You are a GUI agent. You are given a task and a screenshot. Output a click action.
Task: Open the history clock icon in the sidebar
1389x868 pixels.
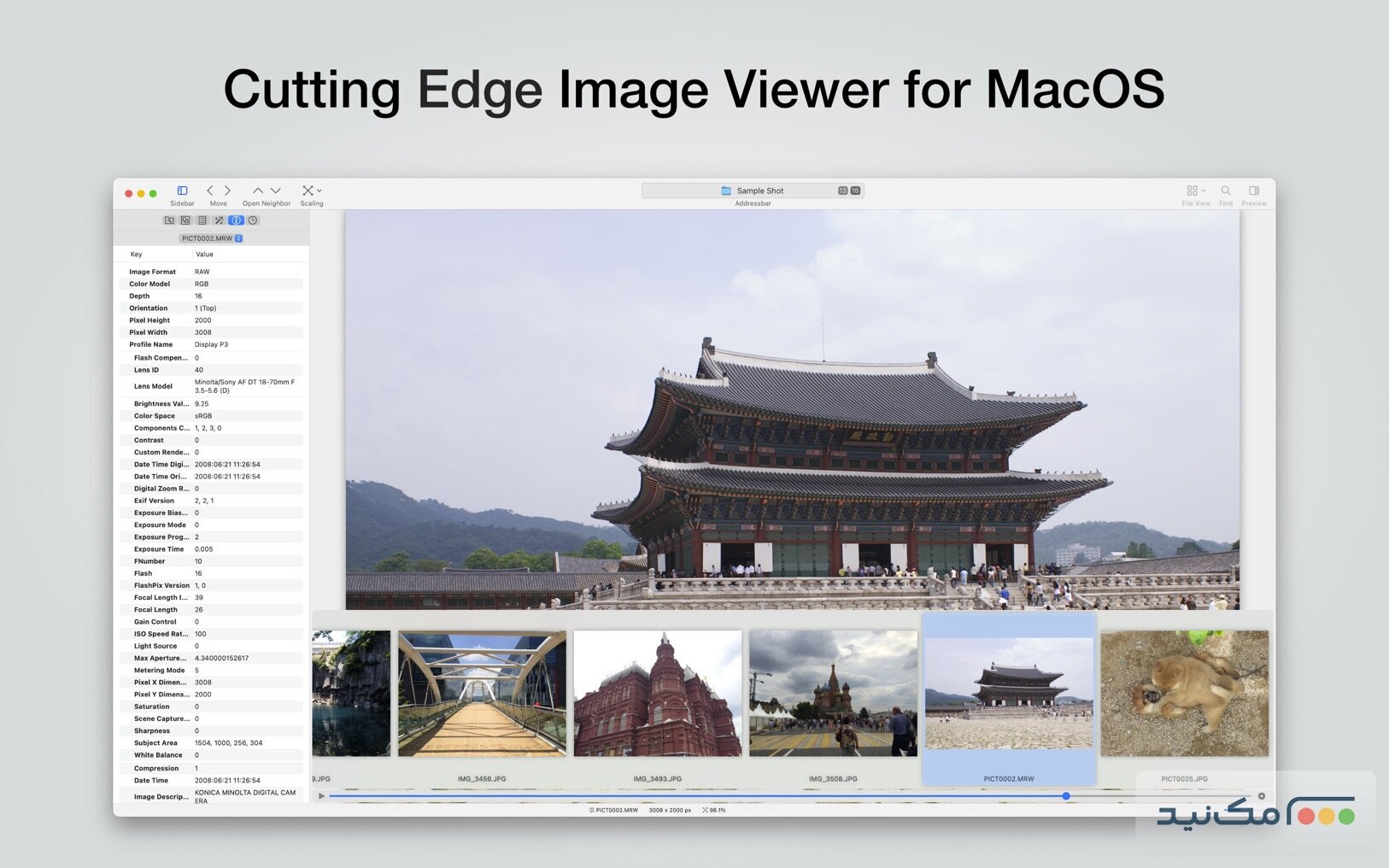click(x=253, y=220)
